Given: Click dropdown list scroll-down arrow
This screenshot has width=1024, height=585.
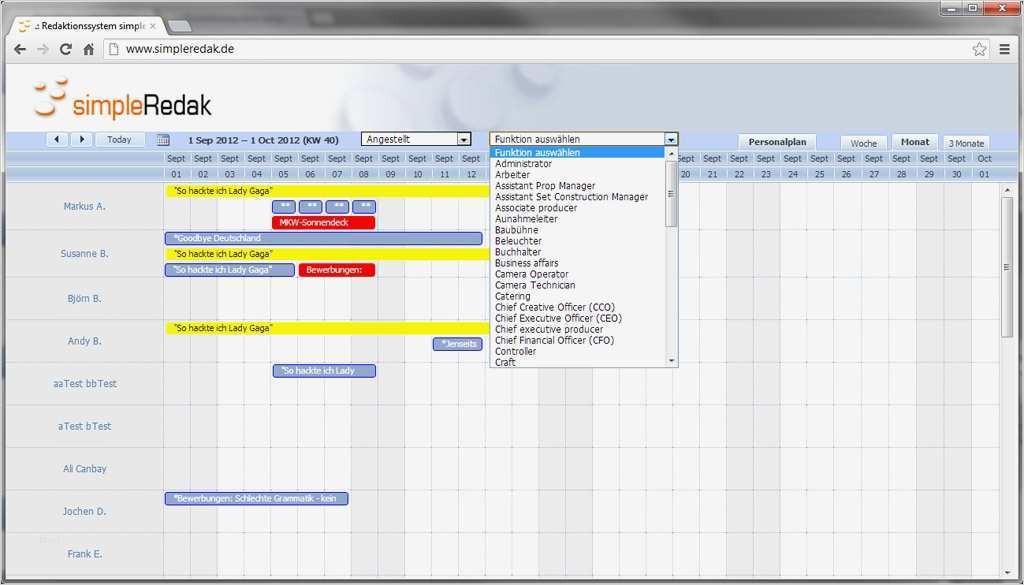Looking at the screenshot, I should (x=671, y=361).
